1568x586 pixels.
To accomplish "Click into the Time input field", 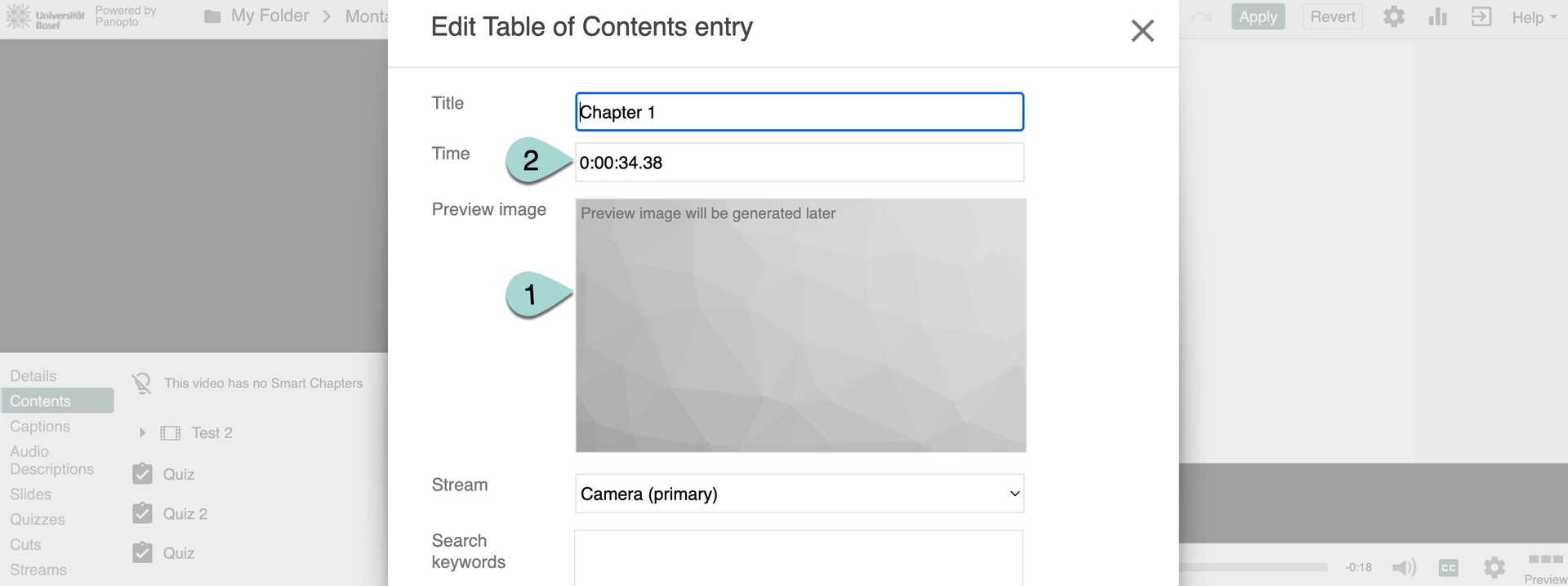I will tap(799, 163).
